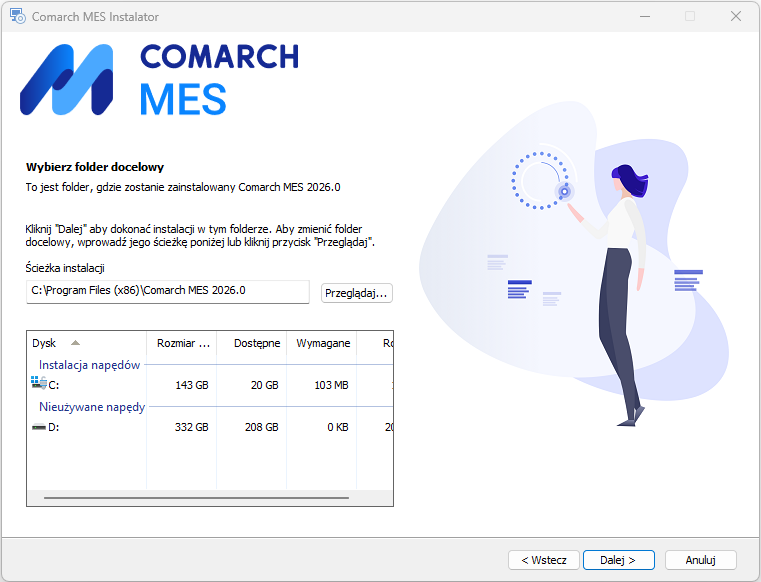
Task: Click the installation path input field
Action: click(167, 291)
